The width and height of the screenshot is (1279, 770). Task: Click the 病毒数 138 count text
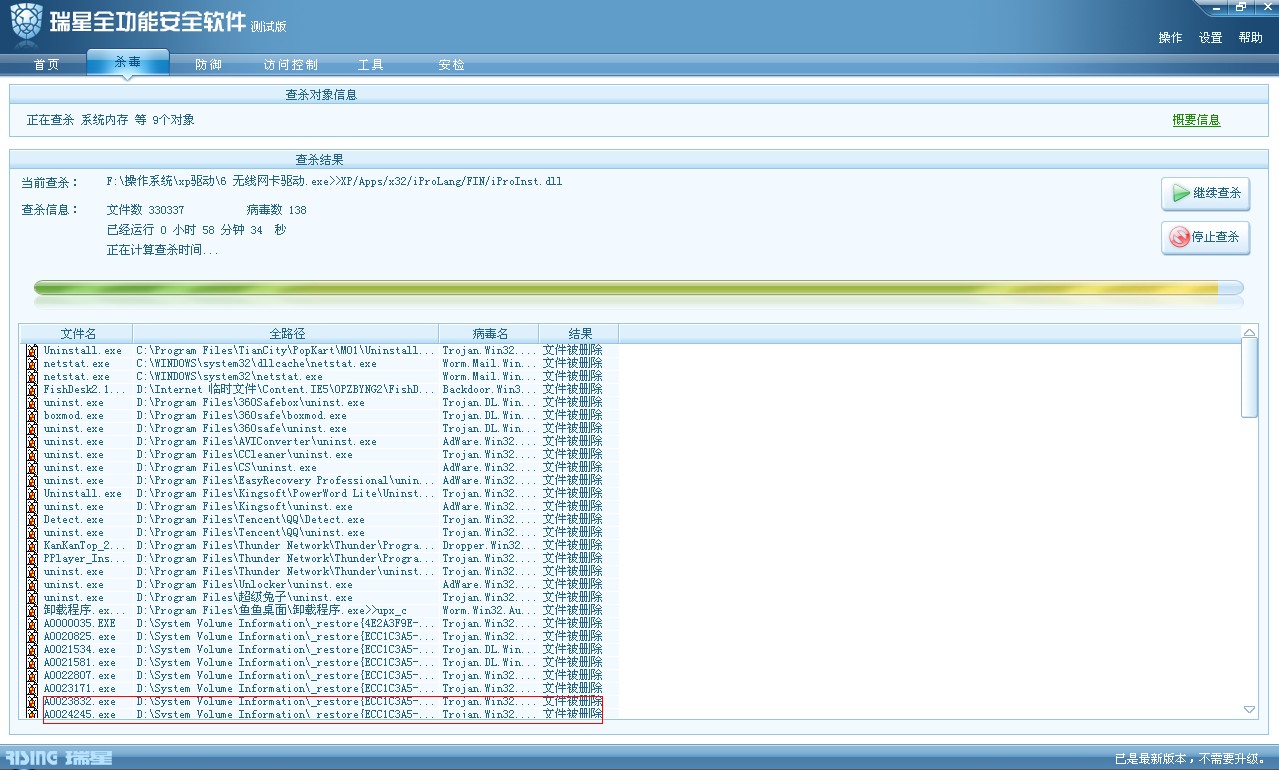click(x=277, y=210)
